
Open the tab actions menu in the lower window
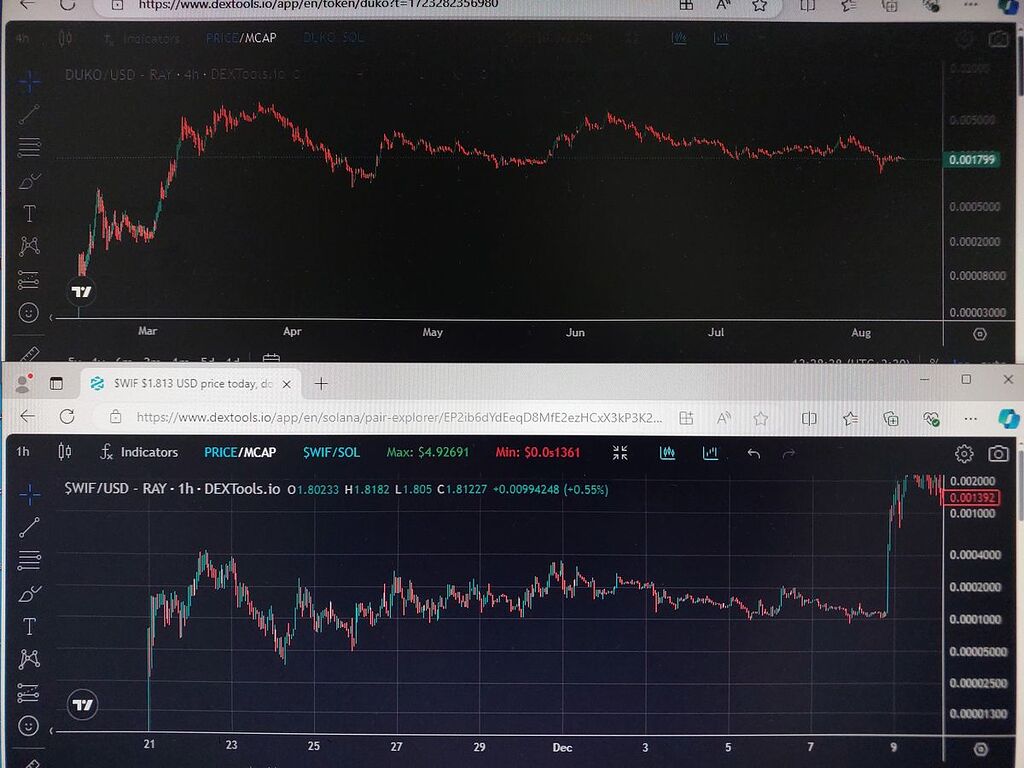click(x=56, y=383)
